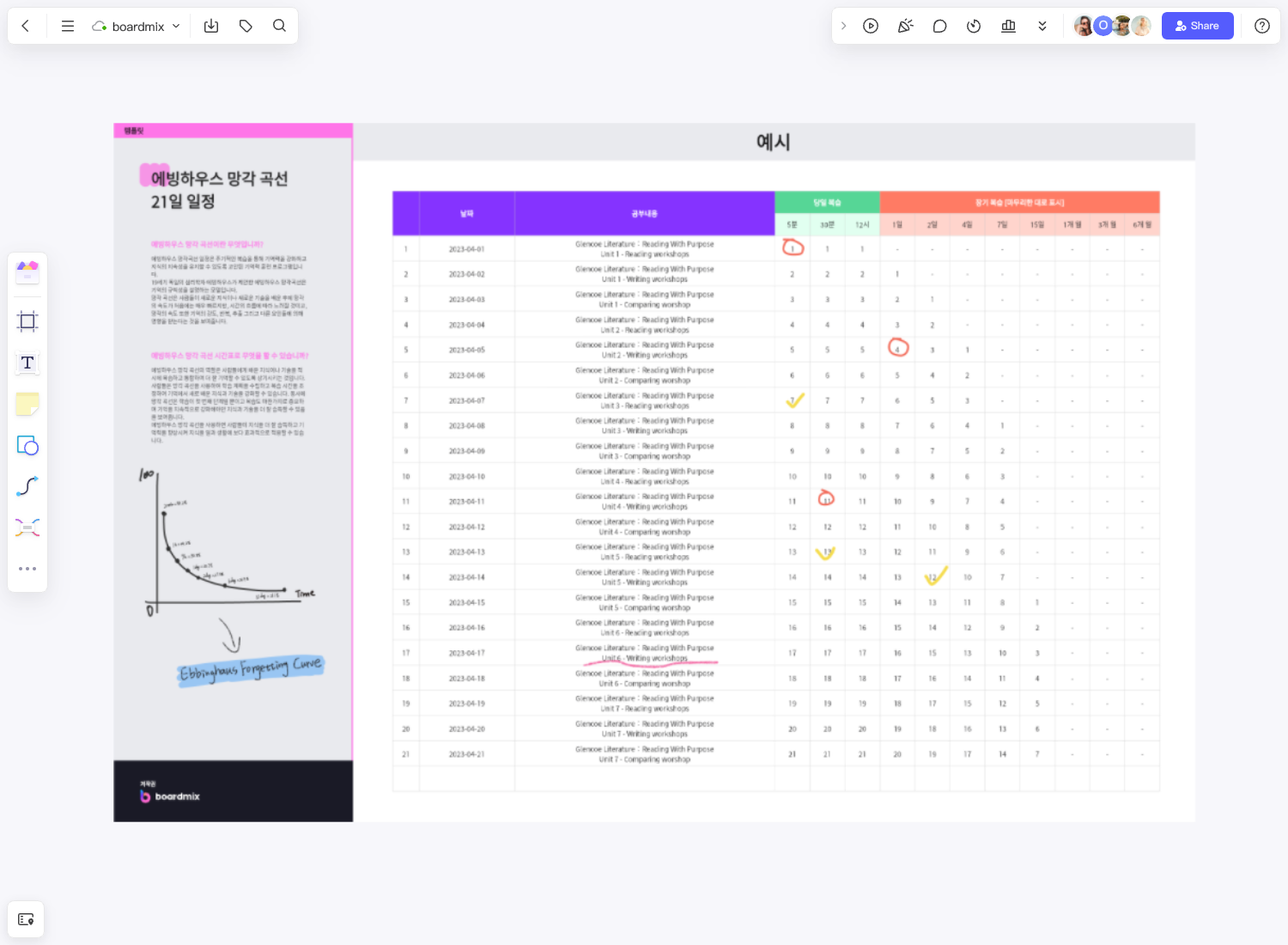Click the export download icon

pyautogui.click(x=211, y=26)
